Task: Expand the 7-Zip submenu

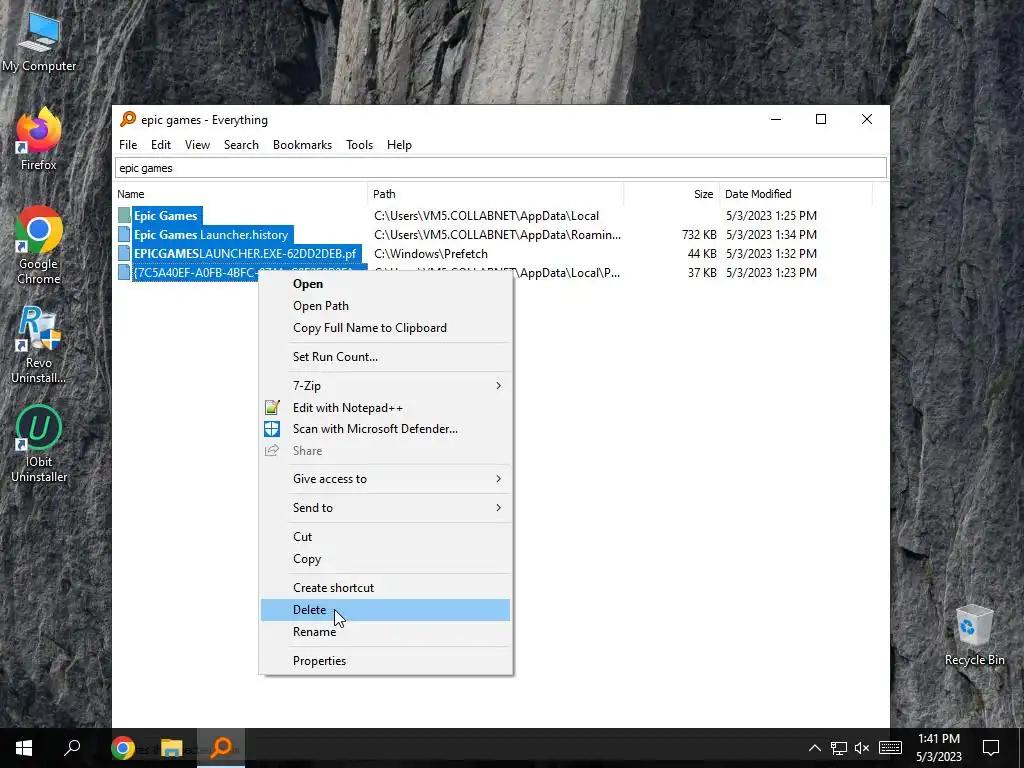Action: [x=385, y=385]
